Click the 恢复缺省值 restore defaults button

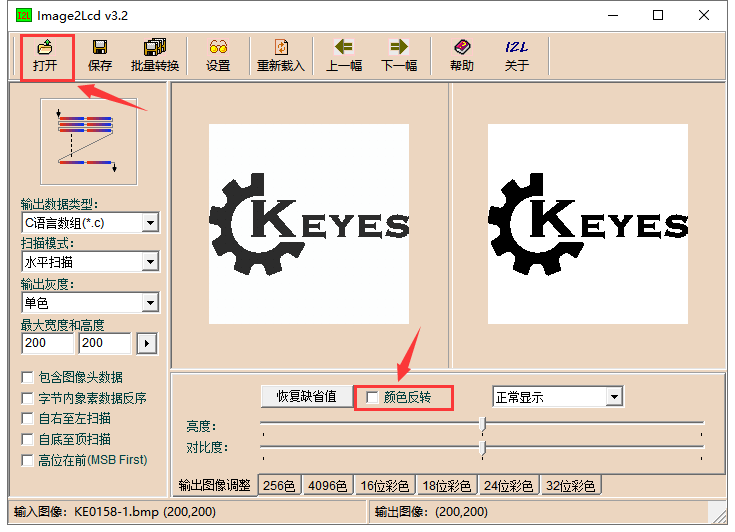tap(307, 397)
